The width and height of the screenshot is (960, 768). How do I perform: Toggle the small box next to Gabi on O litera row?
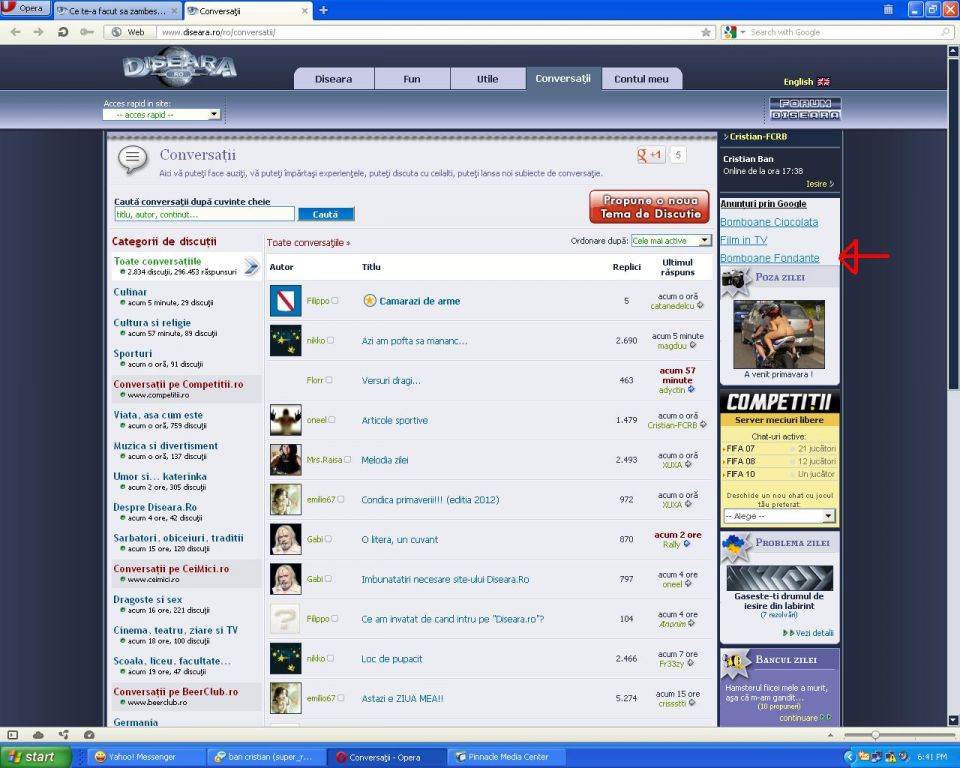328,540
